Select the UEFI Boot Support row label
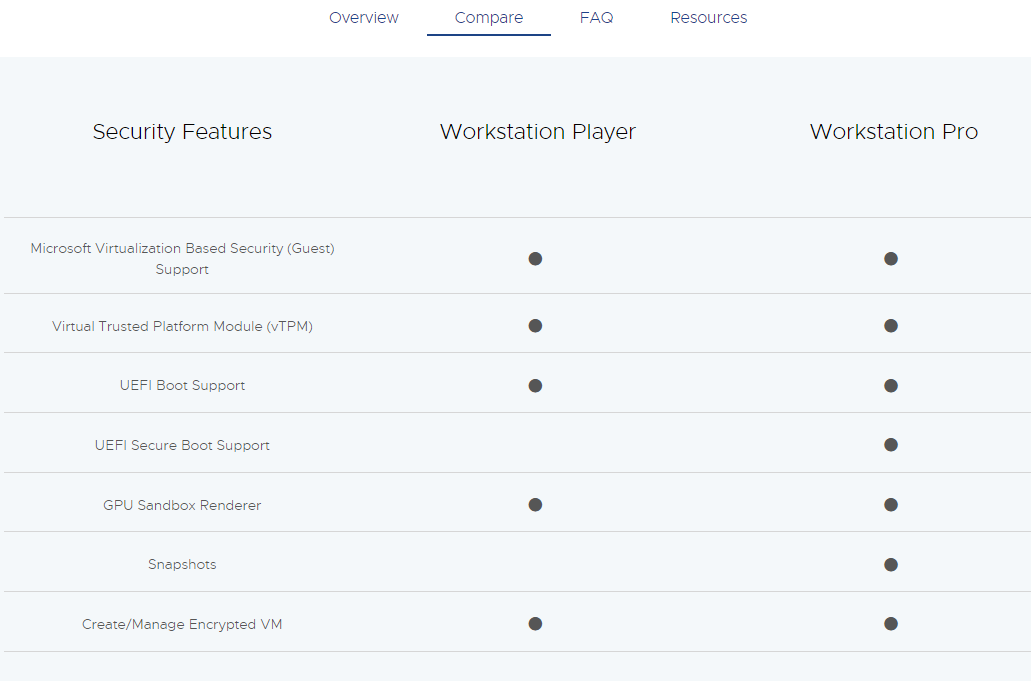This screenshot has width=1031, height=681. point(182,385)
